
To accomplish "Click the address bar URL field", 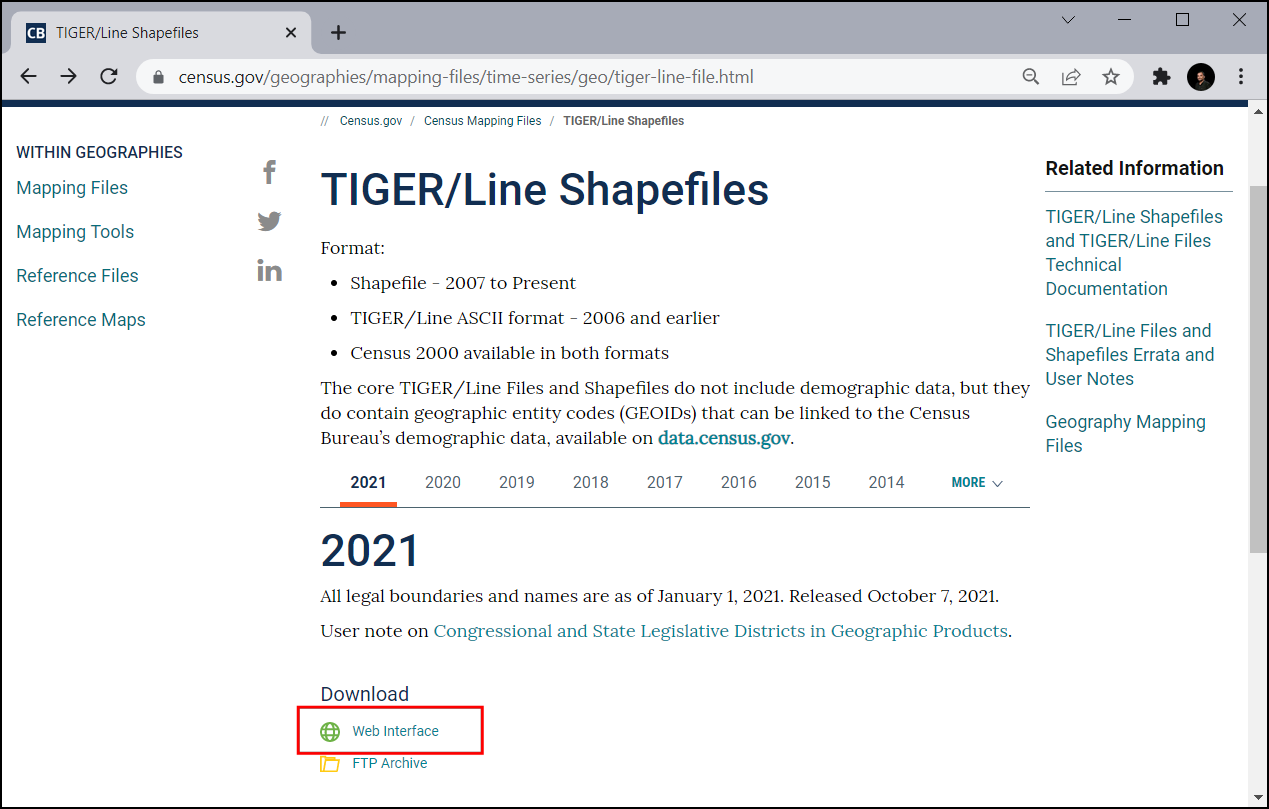I will (x=580, y=77).
